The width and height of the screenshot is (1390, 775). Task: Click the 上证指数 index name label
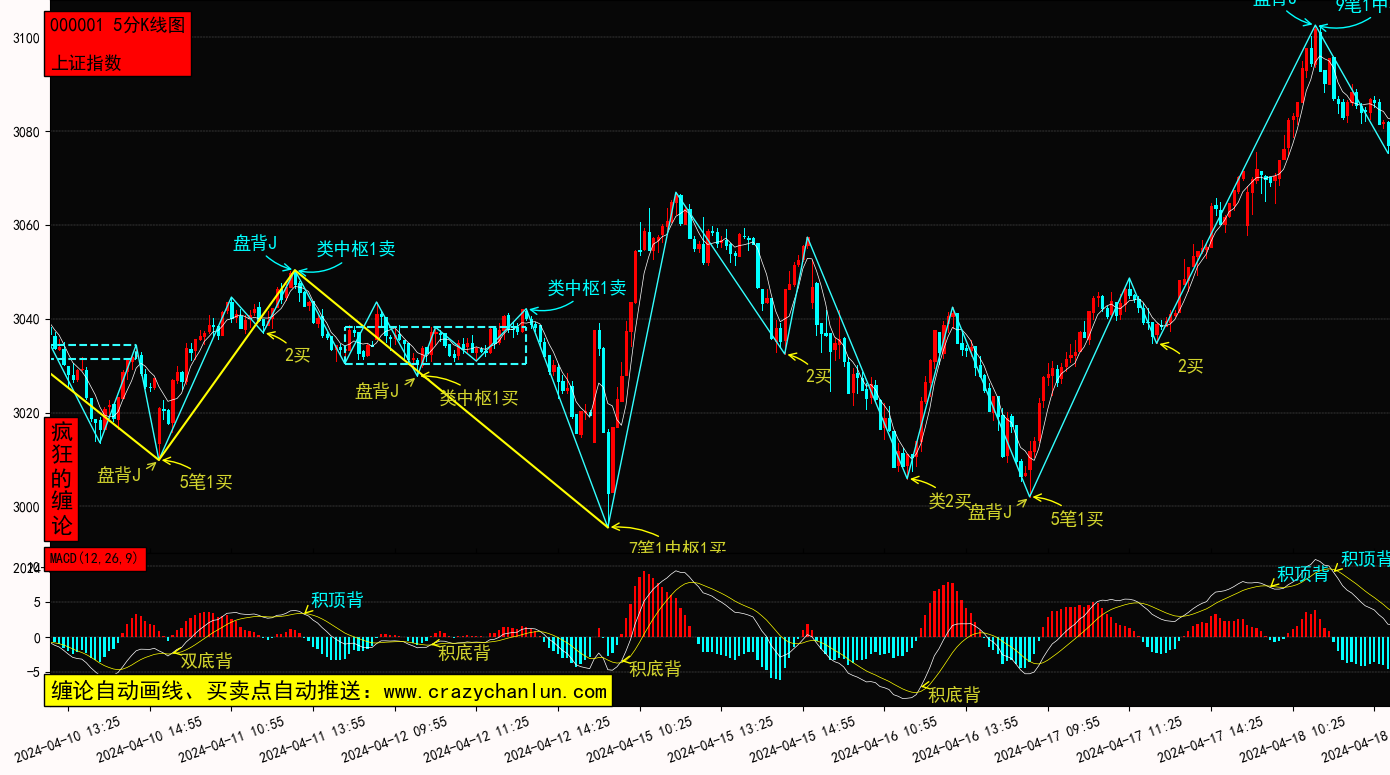pyautogui.click(x=86, y=62)
